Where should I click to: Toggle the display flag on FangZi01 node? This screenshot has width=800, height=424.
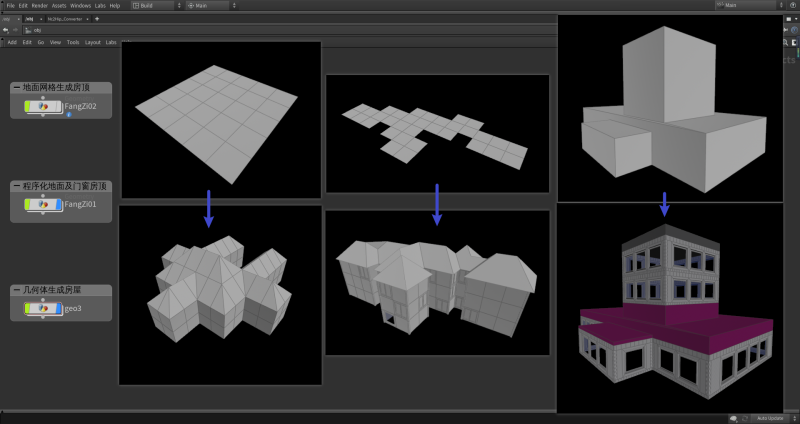[59, 204]
